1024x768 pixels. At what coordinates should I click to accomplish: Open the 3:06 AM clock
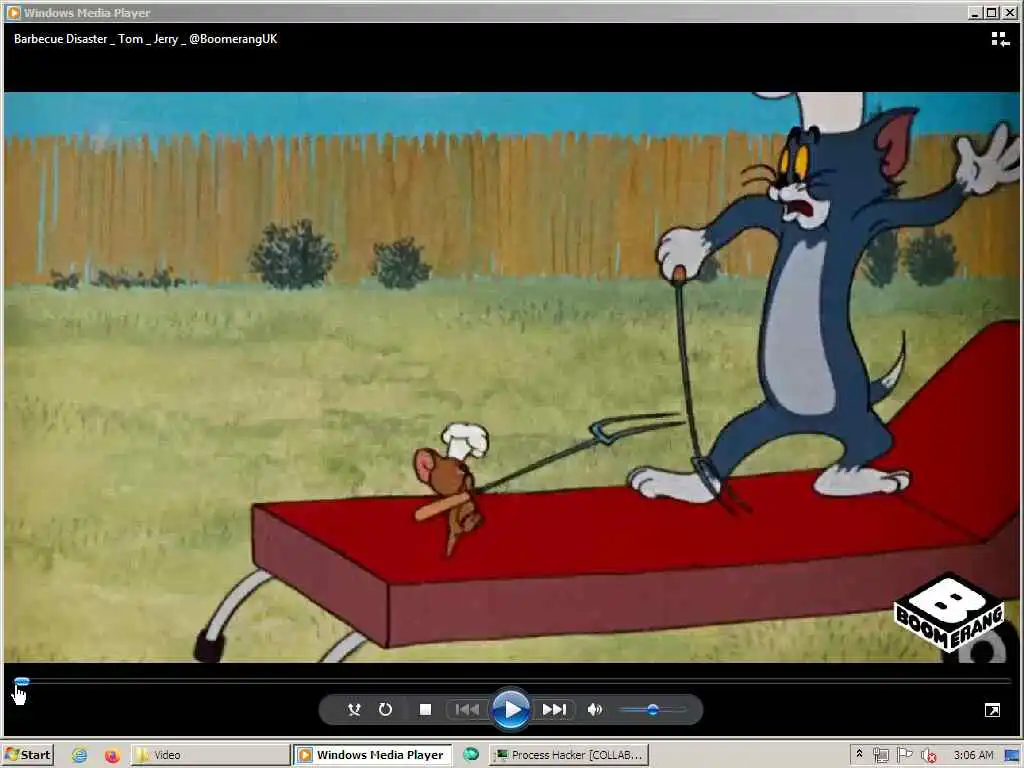tap(973, 755)
